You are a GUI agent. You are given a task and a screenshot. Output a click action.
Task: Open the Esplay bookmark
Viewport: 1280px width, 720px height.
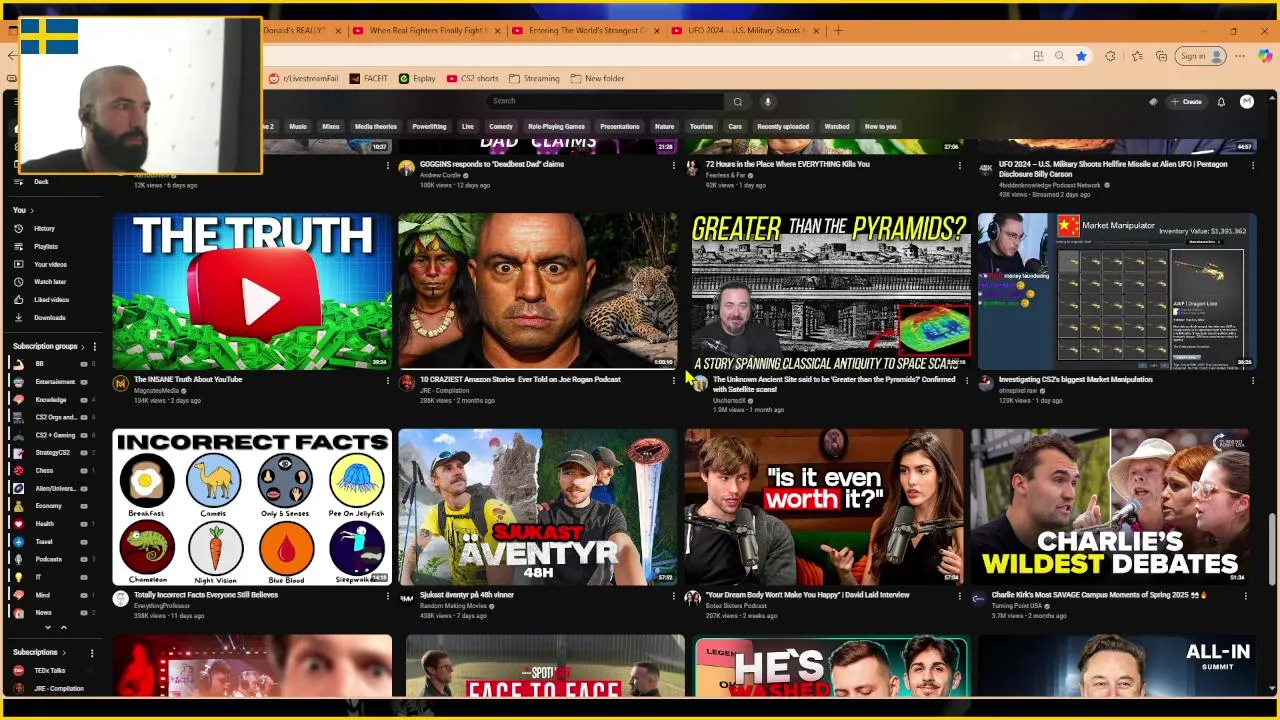pyautogui.click(x=417, y=78)
